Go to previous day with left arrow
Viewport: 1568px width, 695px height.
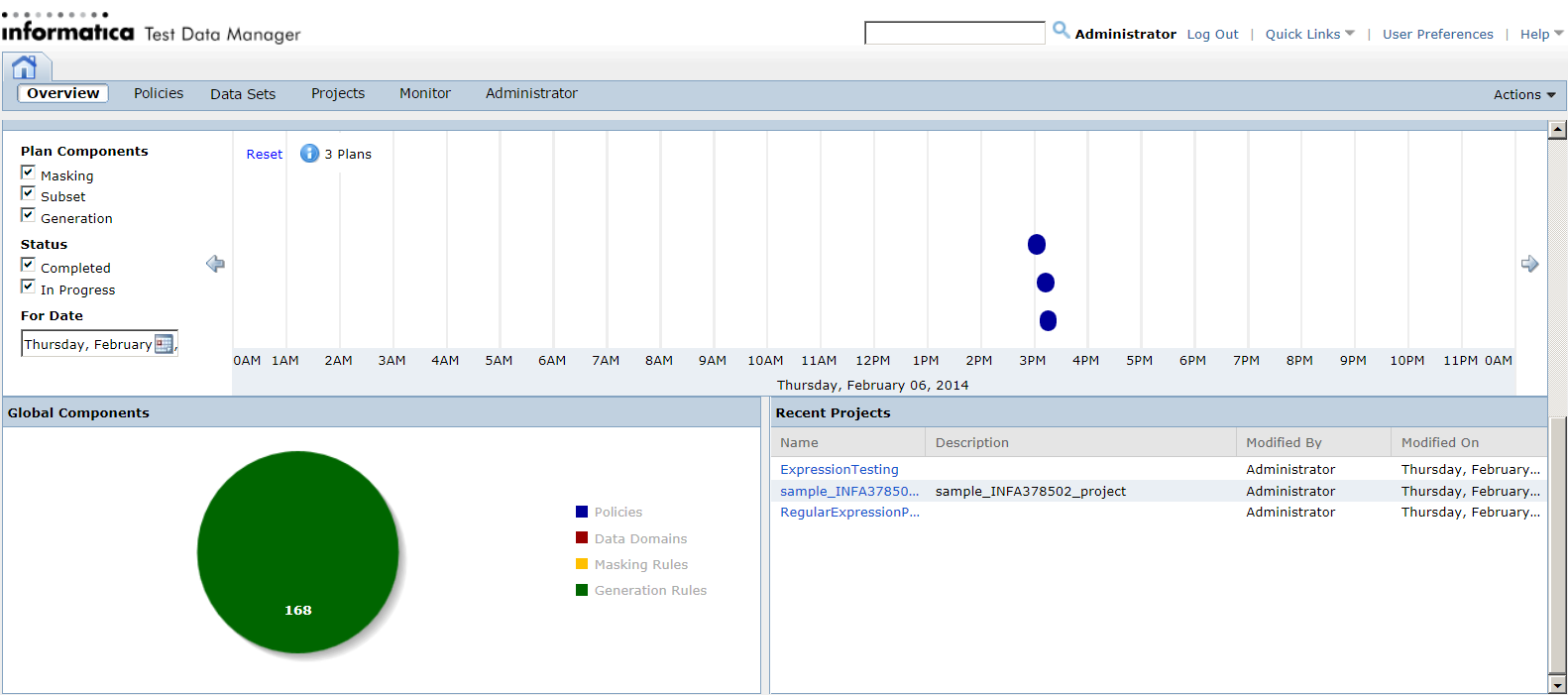point(215,264)
